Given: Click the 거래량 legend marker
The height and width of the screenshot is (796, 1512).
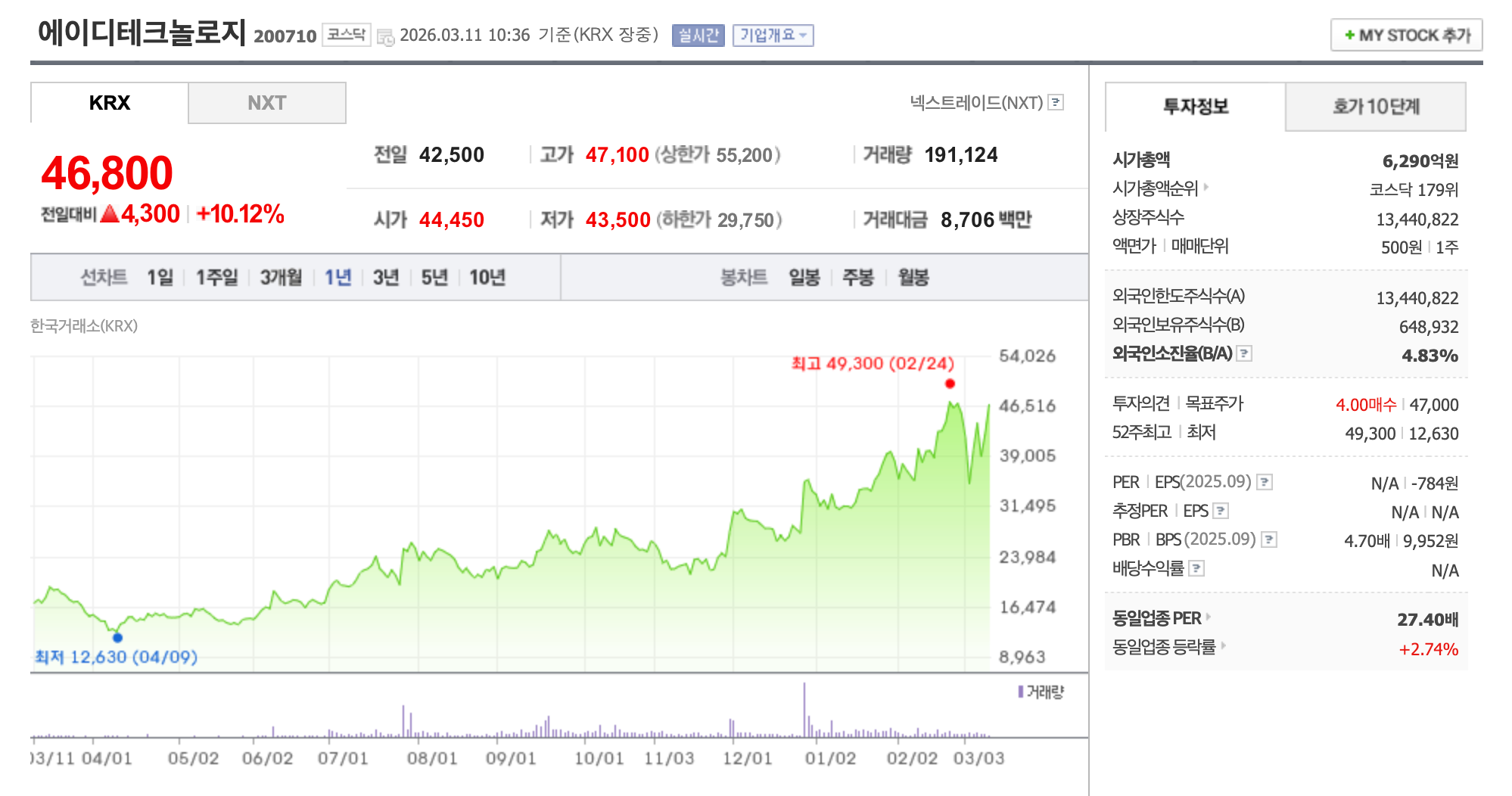Looking at the screenshot, I should (1021, 692).
